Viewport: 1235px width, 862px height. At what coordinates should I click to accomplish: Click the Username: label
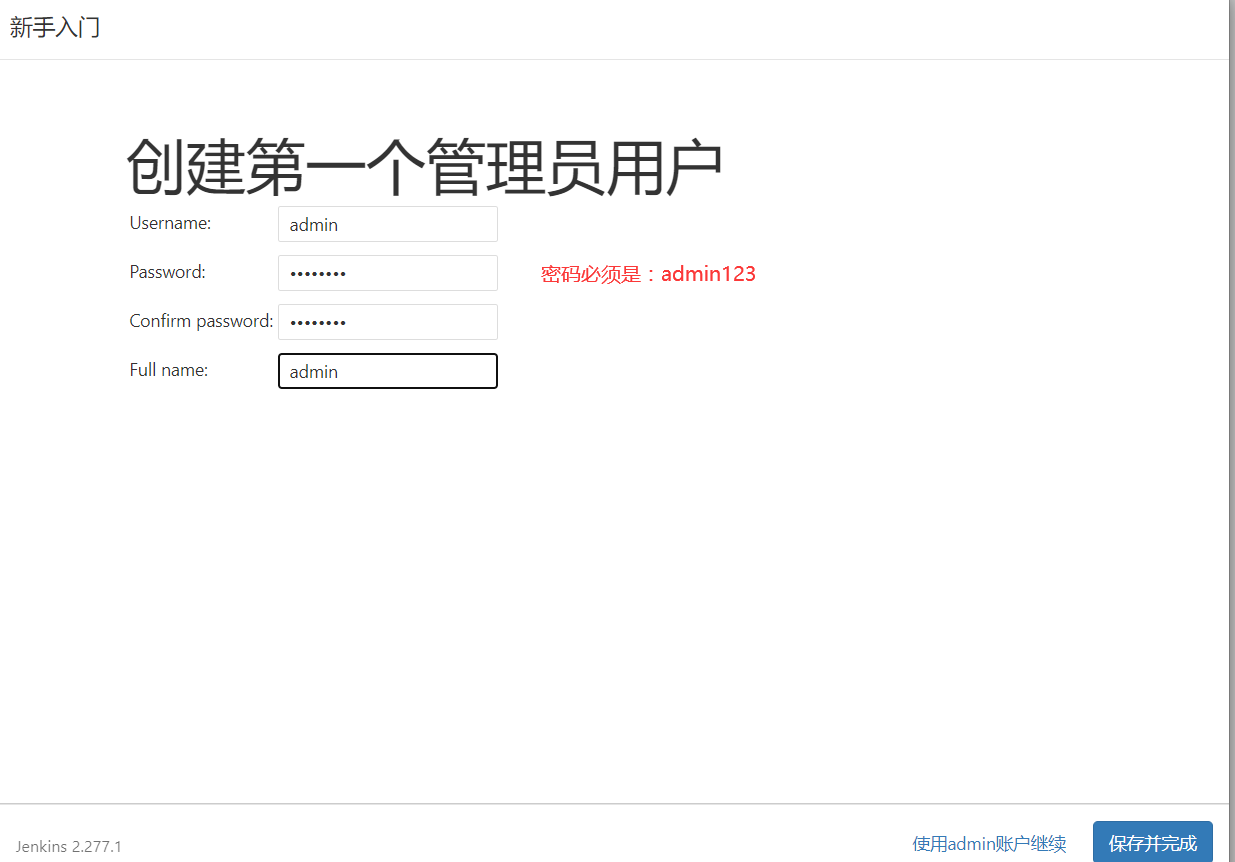(x=170, y=223)
